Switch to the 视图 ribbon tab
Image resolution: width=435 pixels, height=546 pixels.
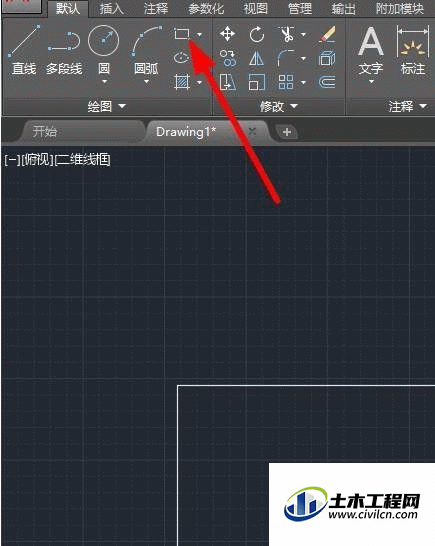click(256, 9)
